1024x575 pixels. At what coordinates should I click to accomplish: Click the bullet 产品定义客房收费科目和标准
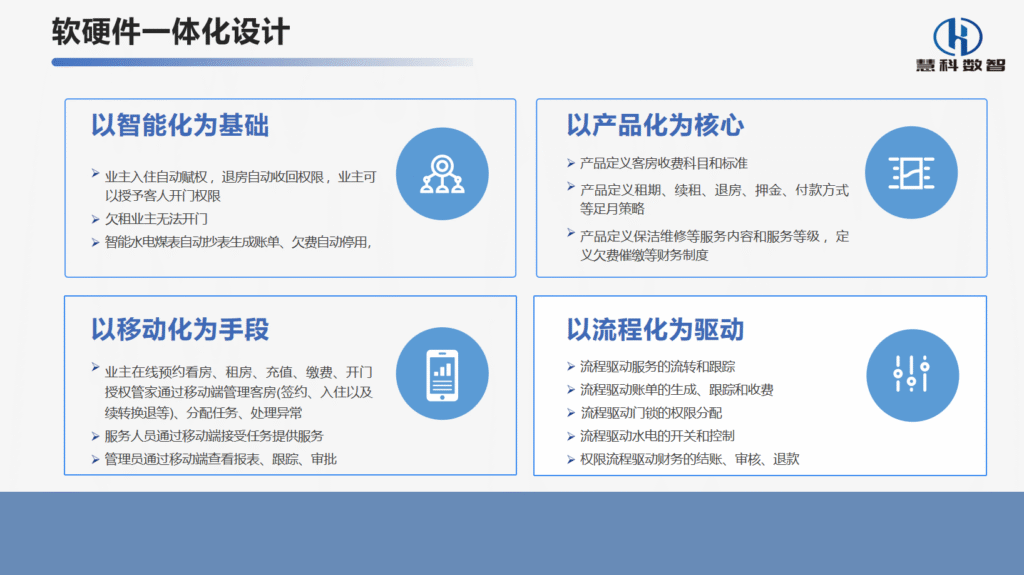point(664,163)
